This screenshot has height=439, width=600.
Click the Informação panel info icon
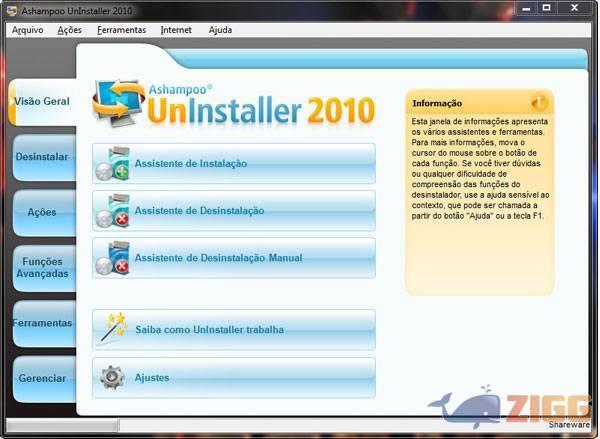pos(539,103)
